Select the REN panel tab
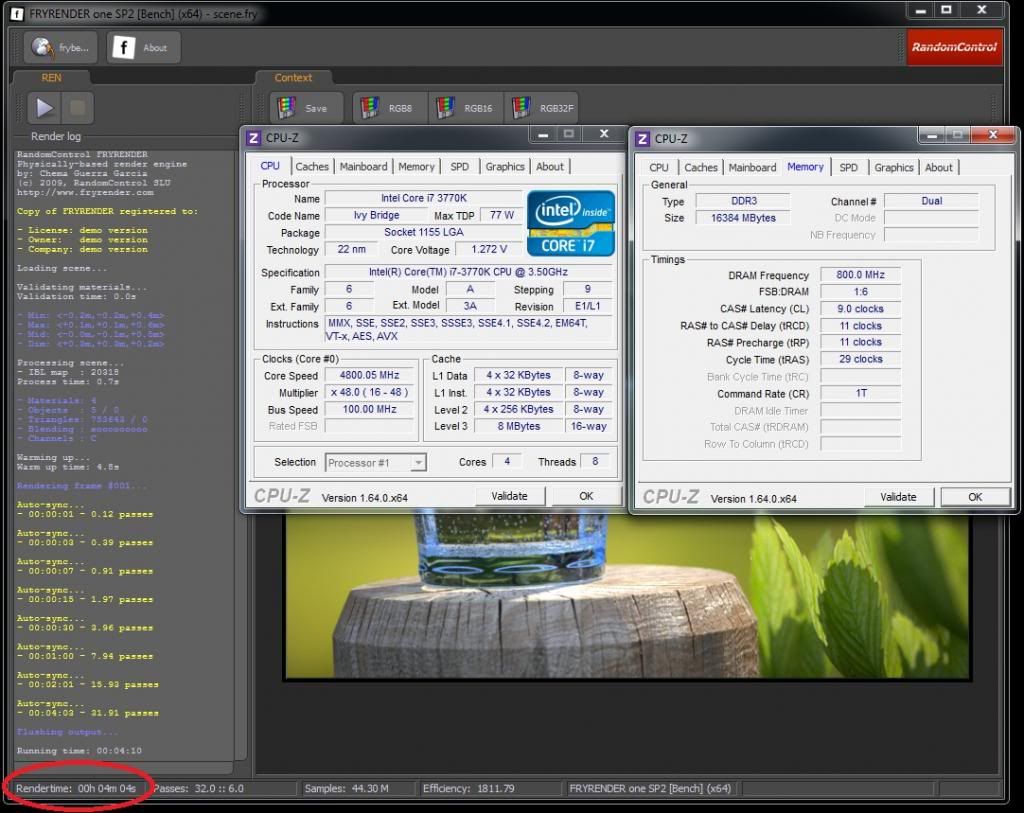Viewport: 1024px width, 813px height. [x=50, y=77]
